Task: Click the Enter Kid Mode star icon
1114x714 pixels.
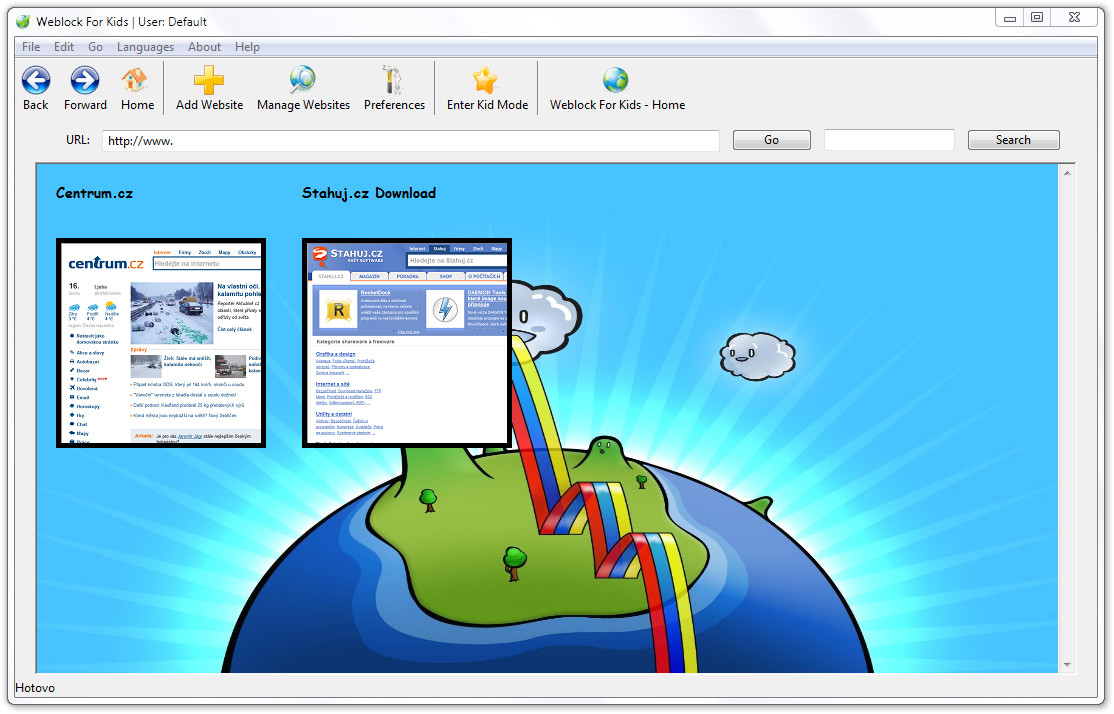Action: (x=485, y=80)
